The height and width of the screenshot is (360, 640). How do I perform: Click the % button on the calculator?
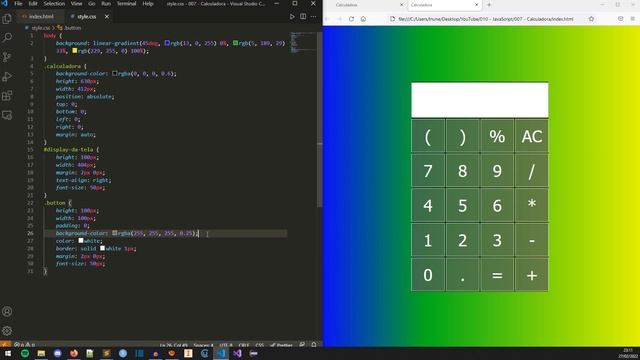point(497,136)
